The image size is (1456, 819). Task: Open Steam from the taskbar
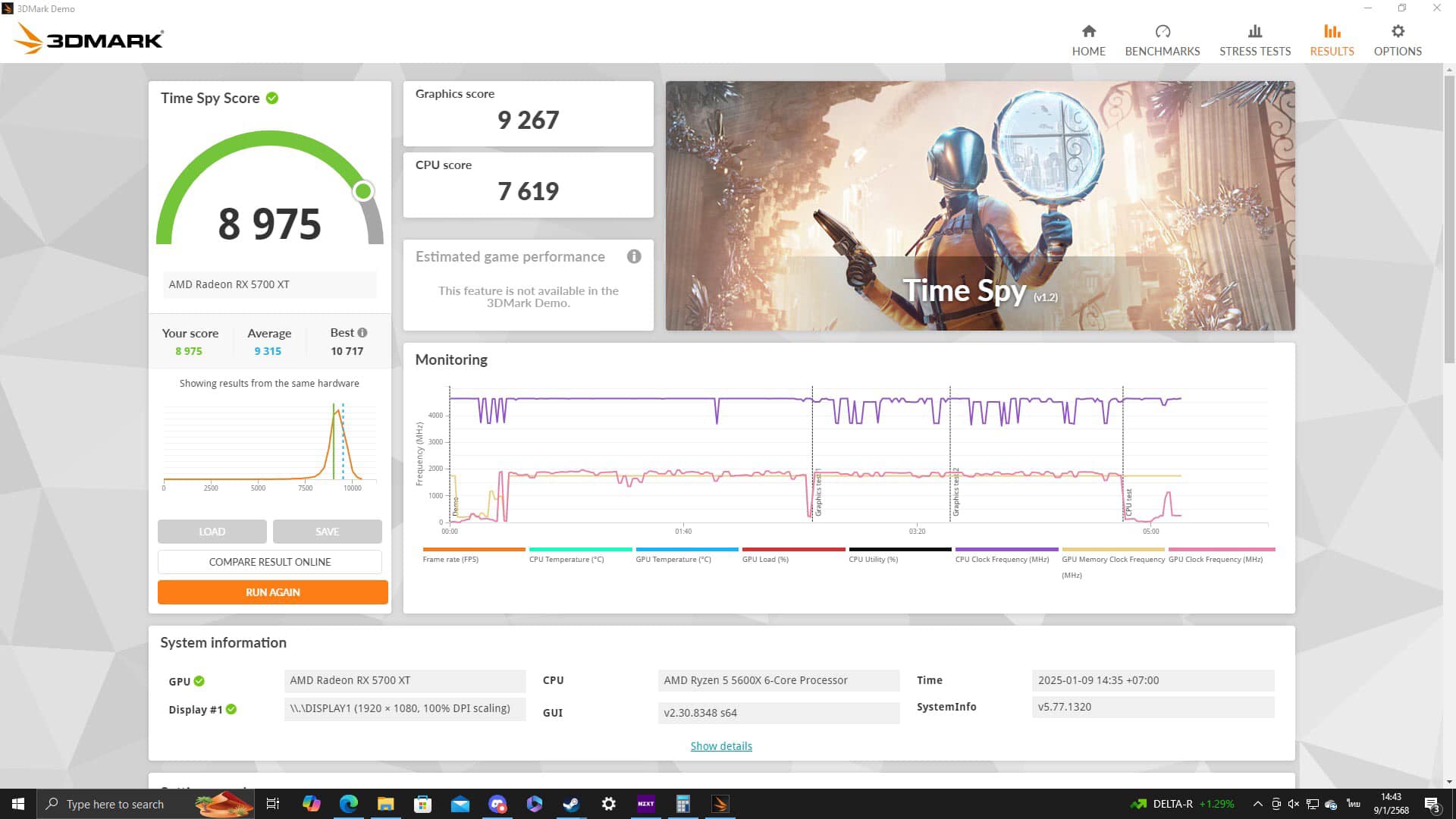point(571,804)
